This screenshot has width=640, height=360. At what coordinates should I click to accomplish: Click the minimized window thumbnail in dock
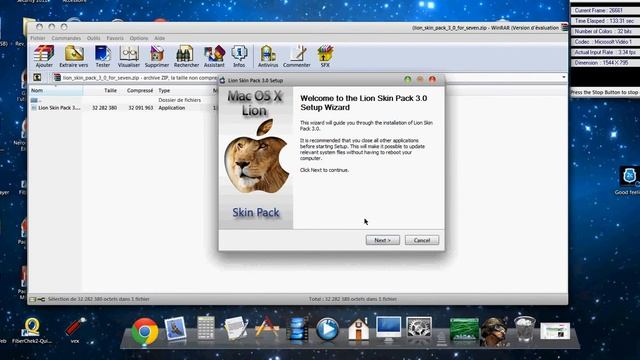click(555, 331)
